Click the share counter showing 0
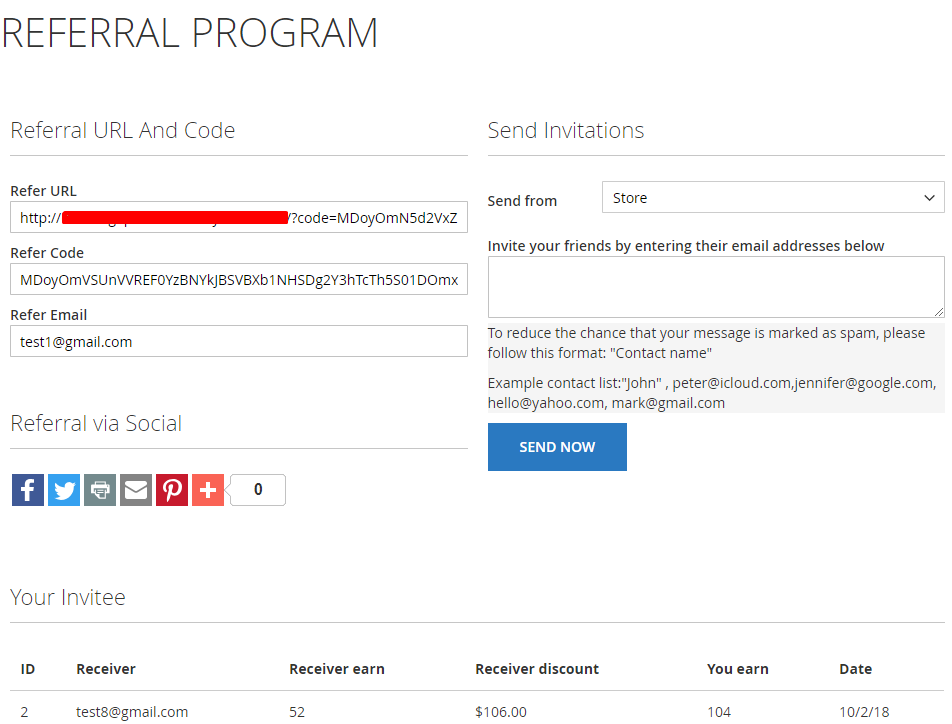952x724 pixels. (x=258, y=490)
